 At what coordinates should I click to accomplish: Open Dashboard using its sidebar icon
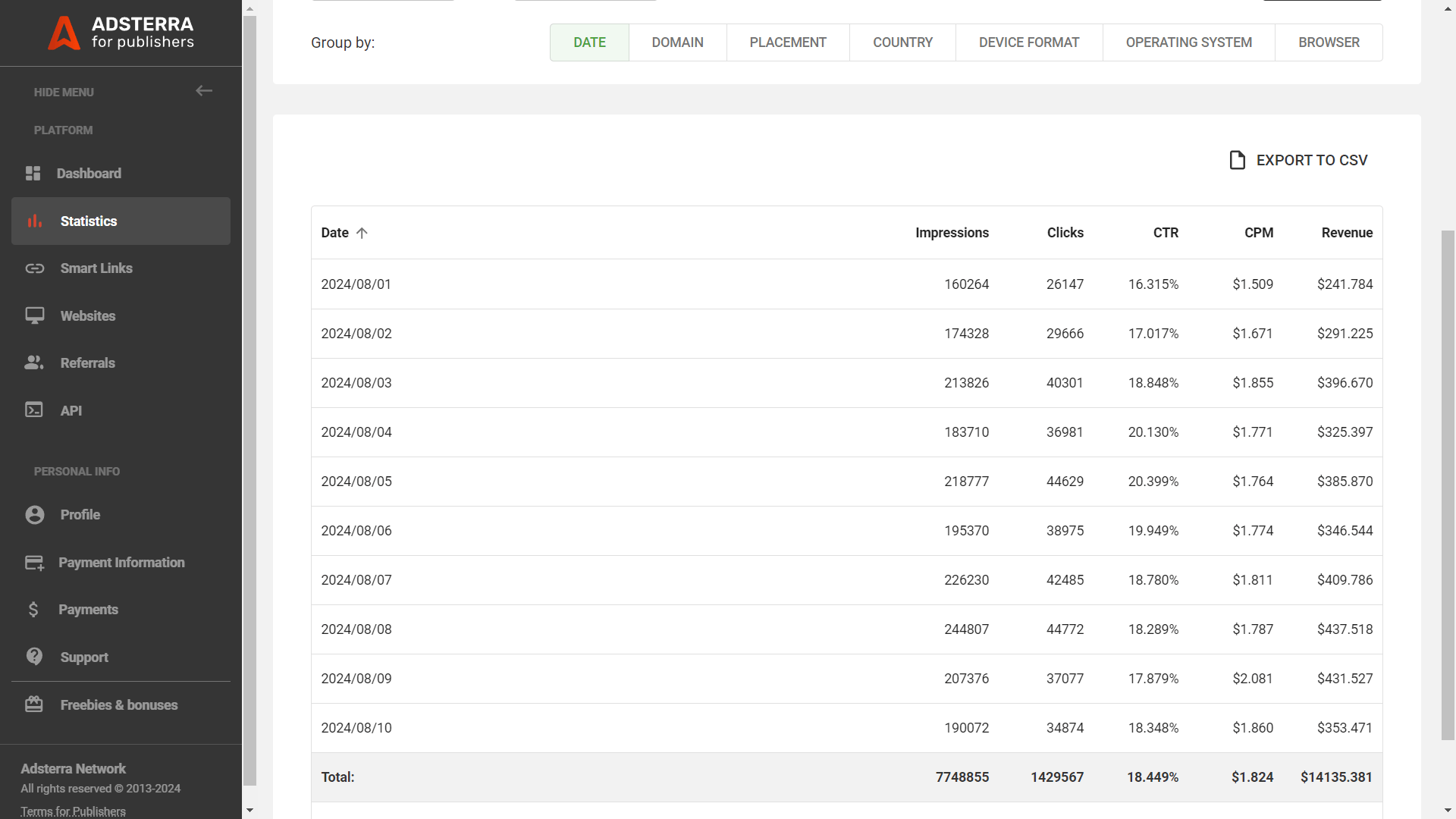33,173
